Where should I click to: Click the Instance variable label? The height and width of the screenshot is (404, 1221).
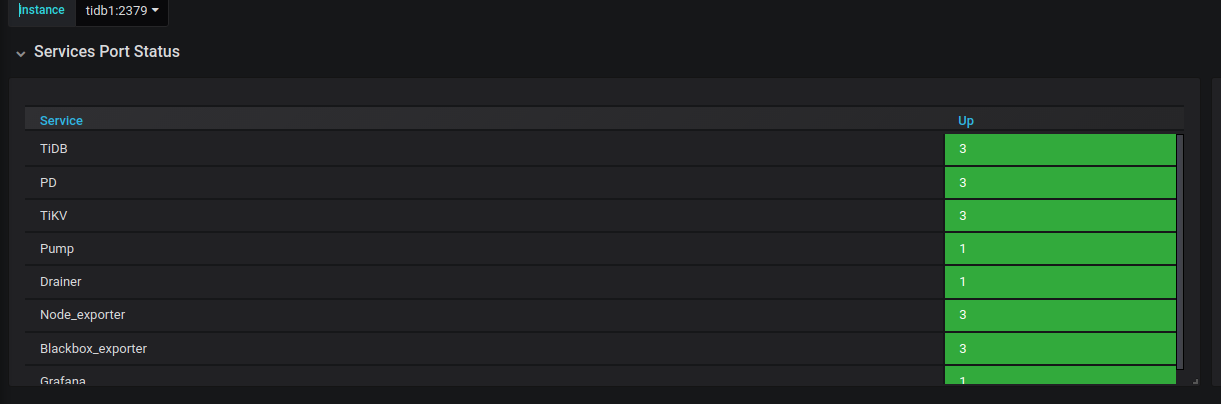[42, 10]
